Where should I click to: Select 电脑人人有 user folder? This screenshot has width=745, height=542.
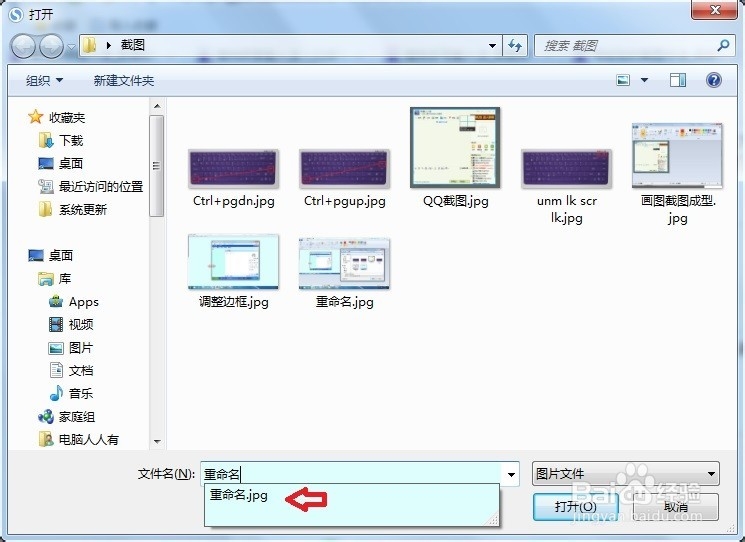(79, 439)
